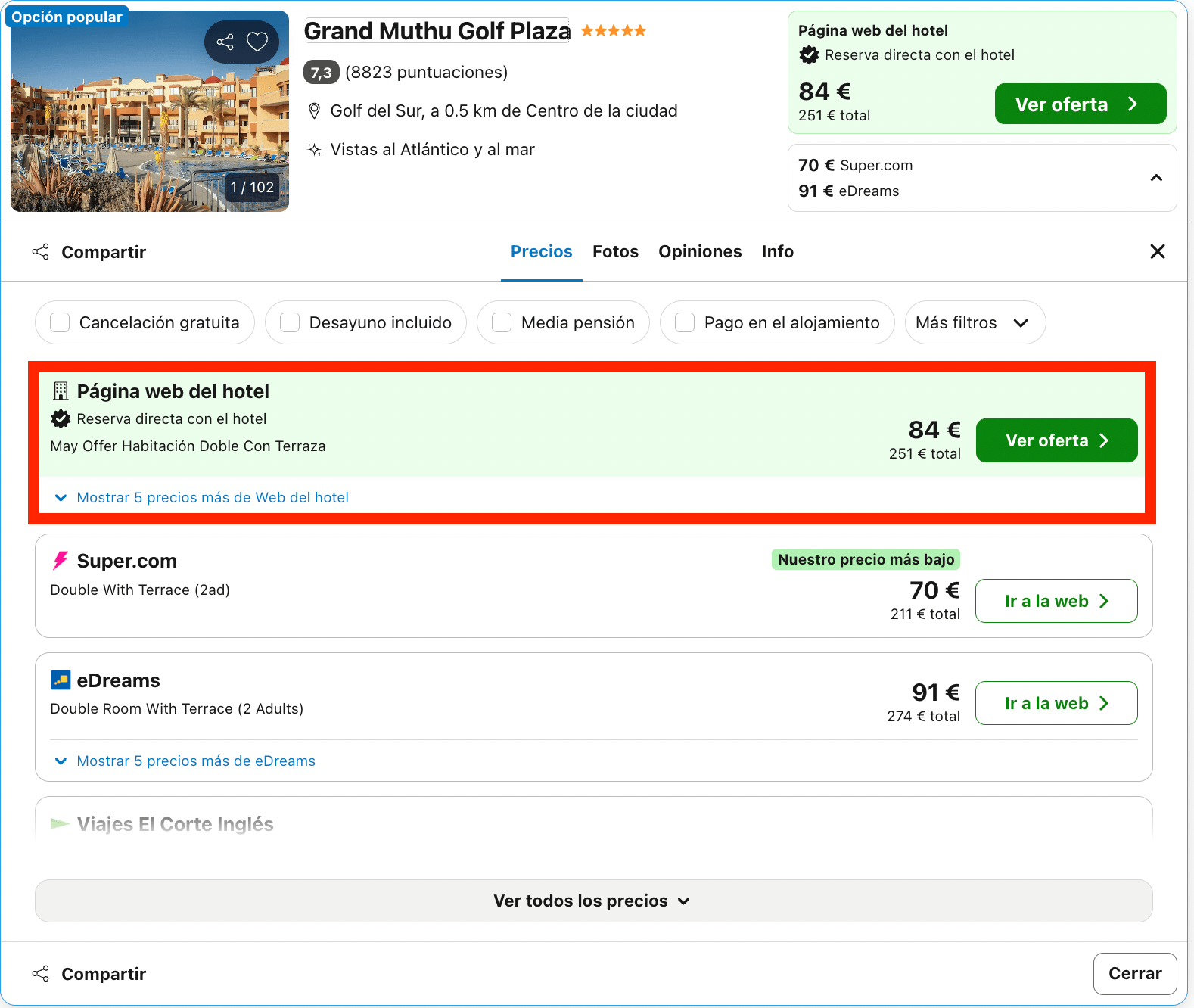Click Vistas al Atlántico y al mar text
The width and height of the screenshot is (1194, 1008).
point(433,149)
